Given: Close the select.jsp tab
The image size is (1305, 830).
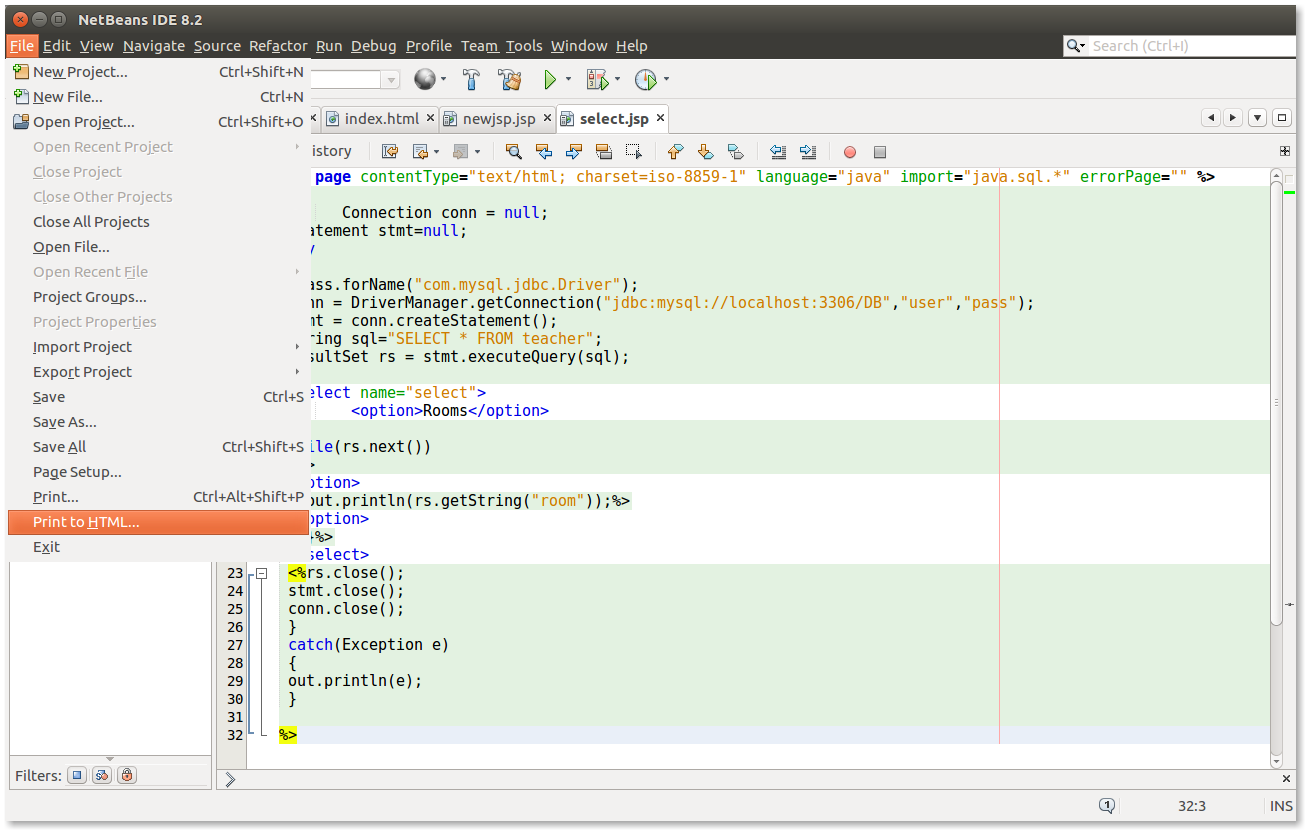Looking at the screenshot, I should pos(659,118).
